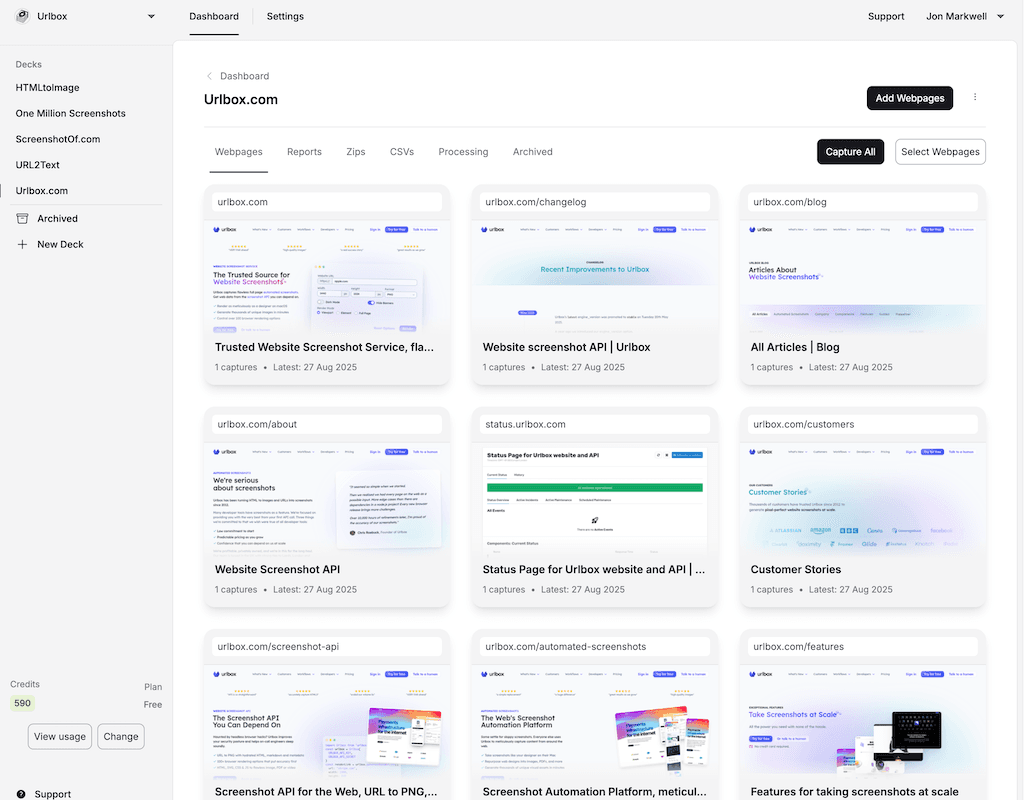
Task: Click the Select Webpages button
Action: [x=940, y=151]
